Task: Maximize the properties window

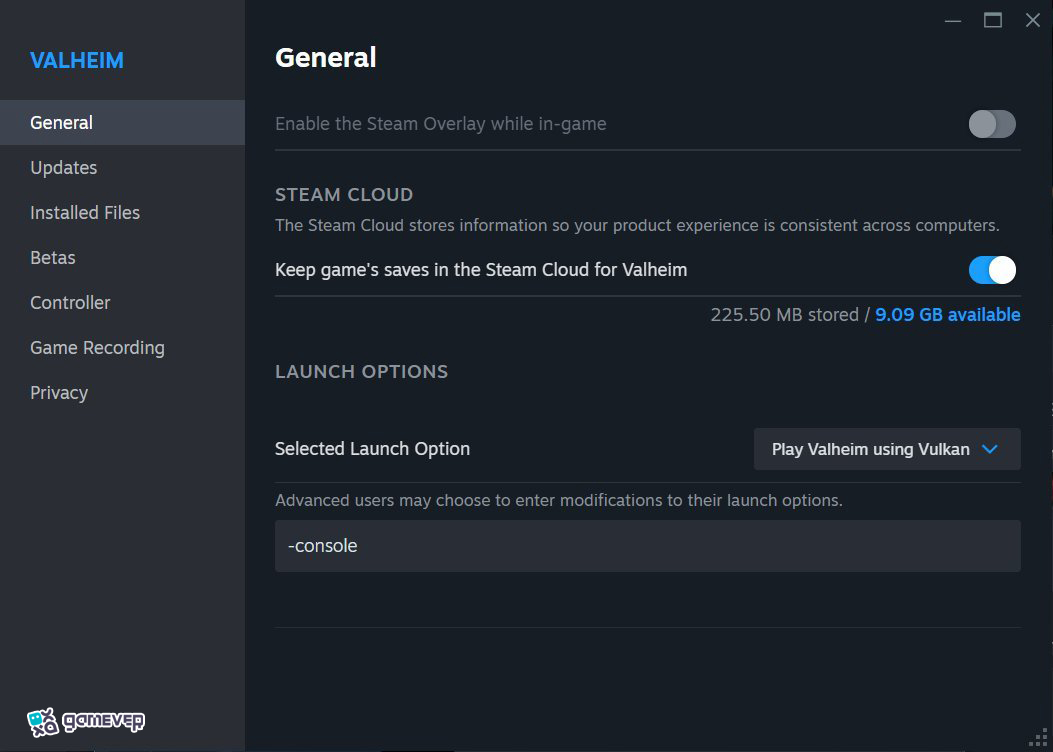Action: click(x=993, y=21)
